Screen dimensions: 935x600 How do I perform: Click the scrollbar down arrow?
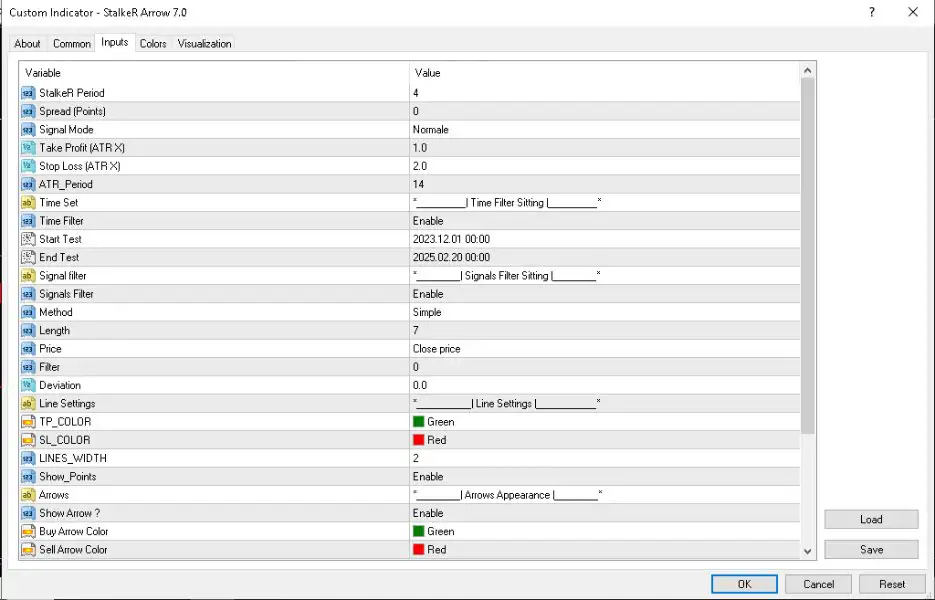808,551
